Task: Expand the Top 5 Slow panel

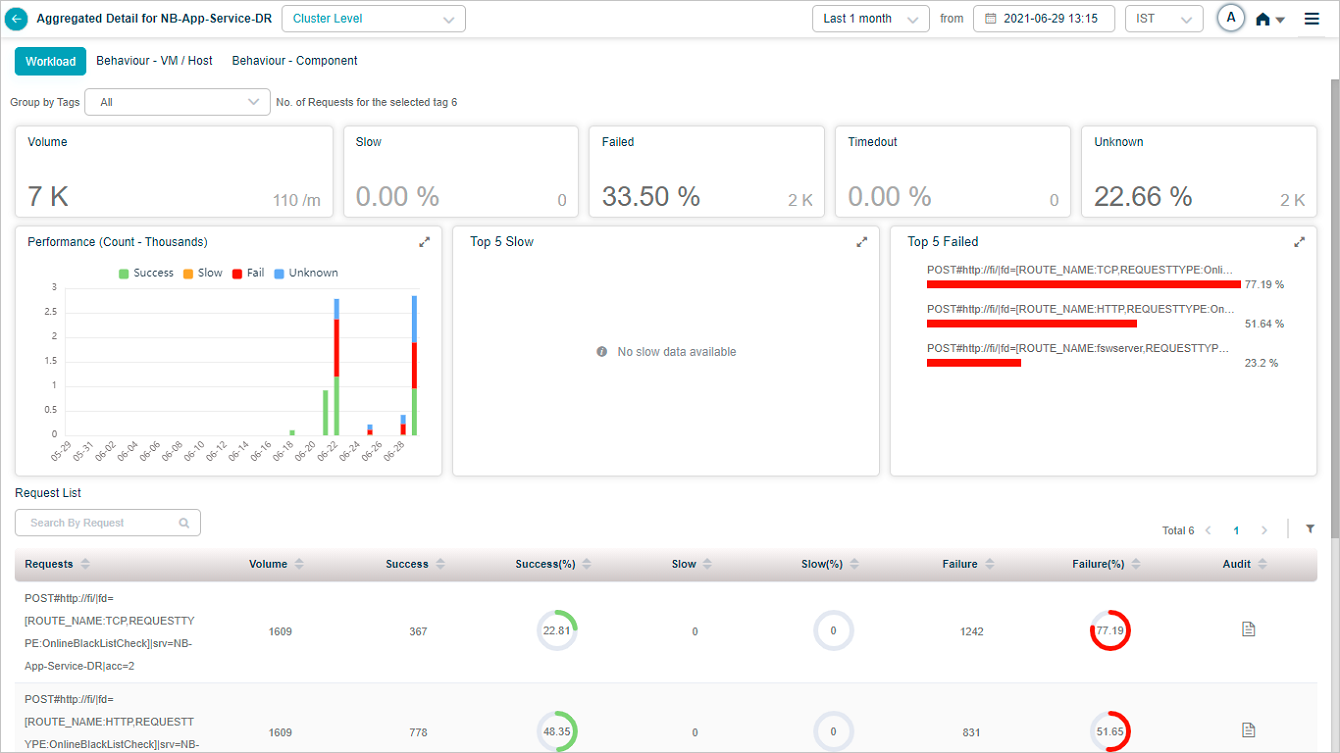Action: [x=862, y=242]
